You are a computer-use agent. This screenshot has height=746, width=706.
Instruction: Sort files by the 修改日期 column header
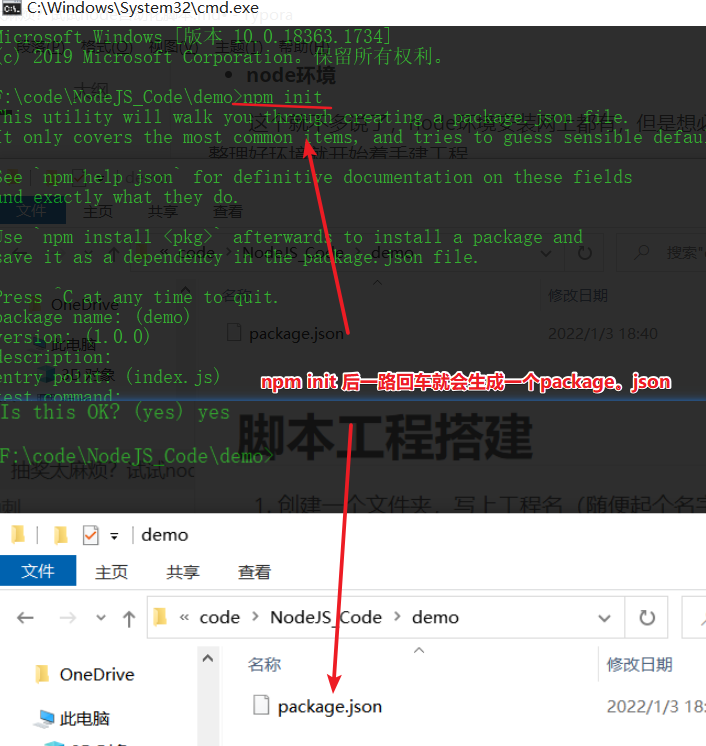tap(639, 664)
